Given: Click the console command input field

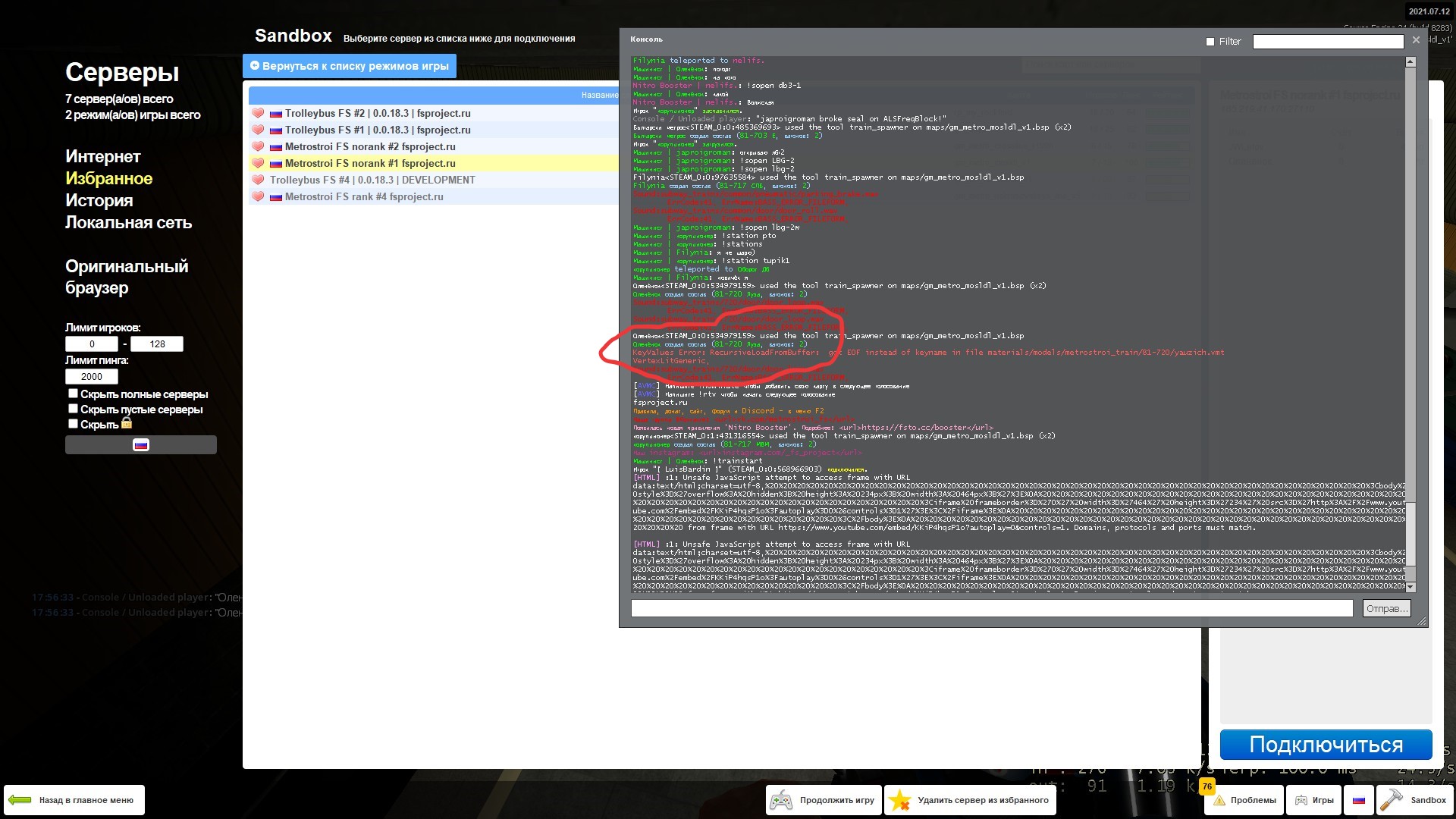Looking at the screenshot, I should coord(991,608).
